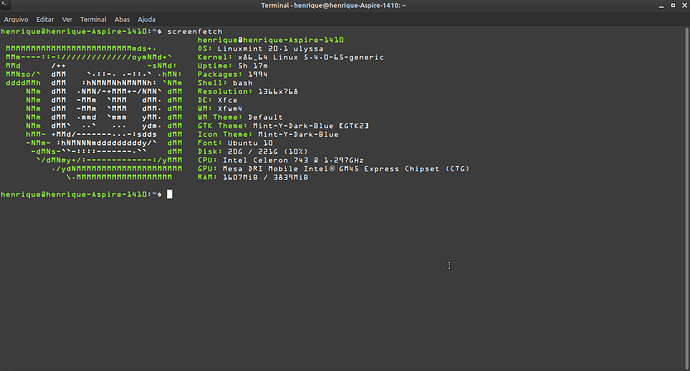Click the 'Font: Ubuntu 10' line
Image resolution: width=690 pixels, height=371 pixels.
[235, 143]
